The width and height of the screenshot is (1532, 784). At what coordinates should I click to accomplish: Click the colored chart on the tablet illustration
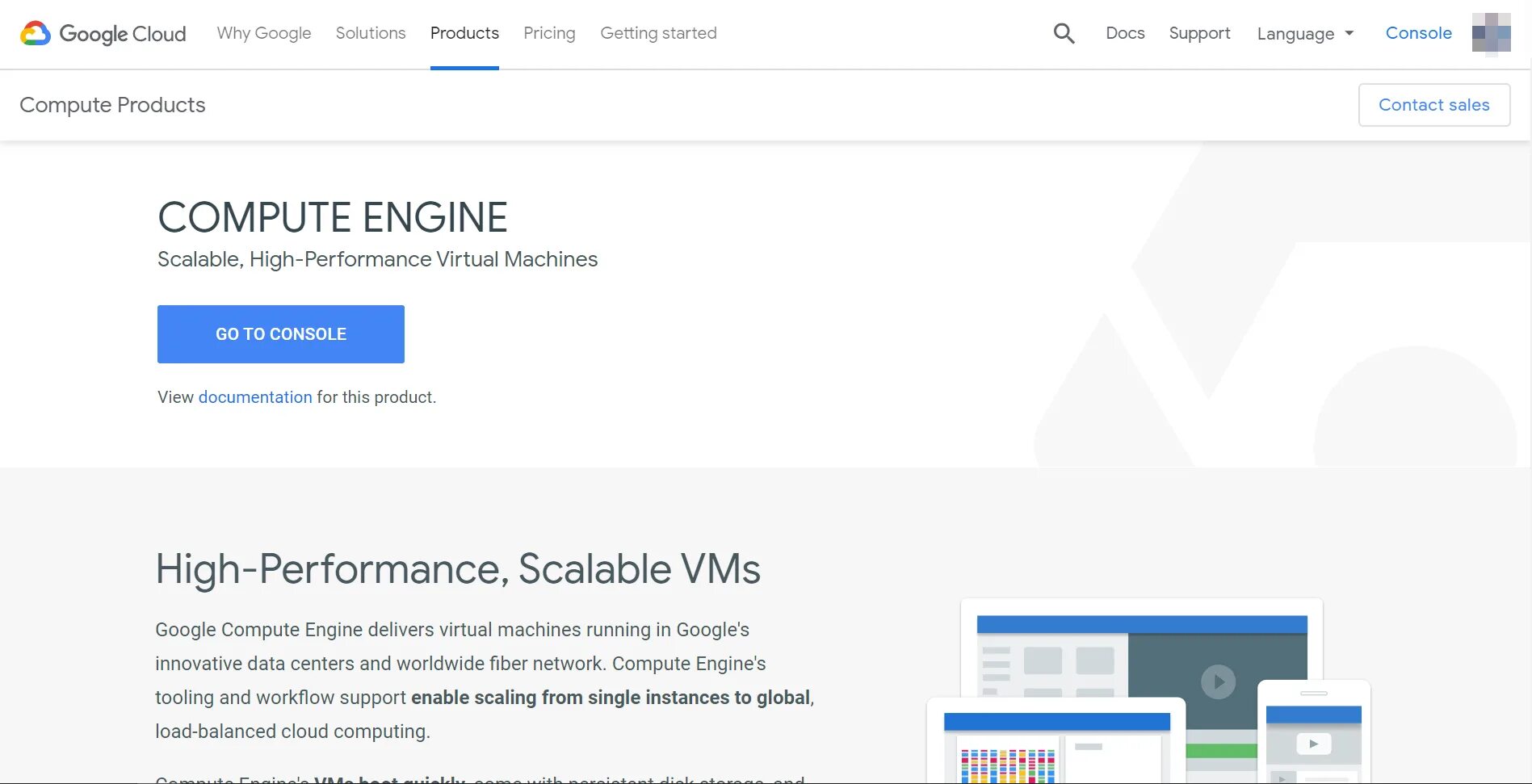click(1007, 765)
